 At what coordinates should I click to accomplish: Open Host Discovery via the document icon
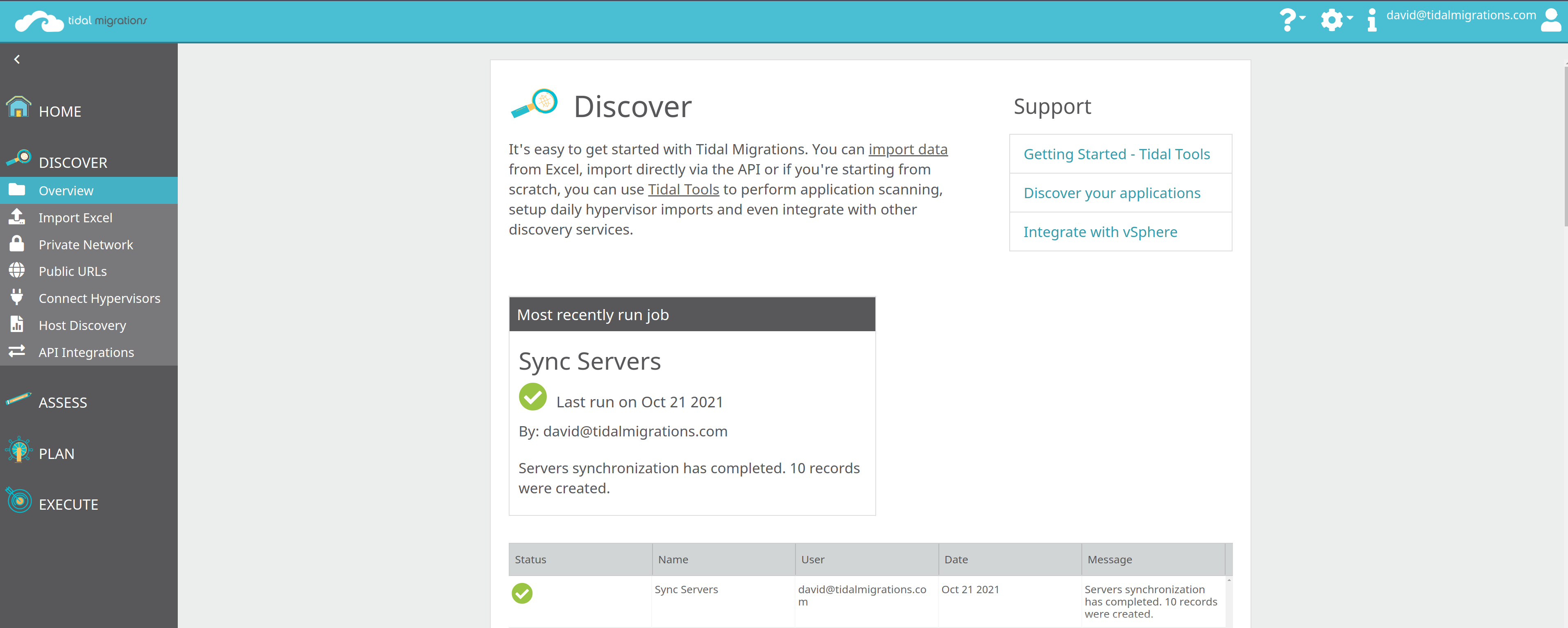click(x=17, y=324)
